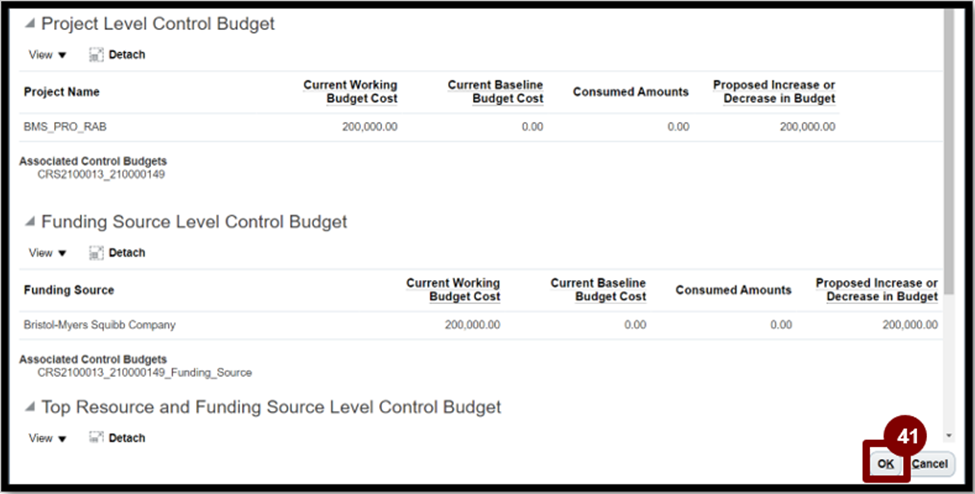Click Proposed Increase or Decrease header in funding table
The image size is (975, 494).
[x=877, y=290]
